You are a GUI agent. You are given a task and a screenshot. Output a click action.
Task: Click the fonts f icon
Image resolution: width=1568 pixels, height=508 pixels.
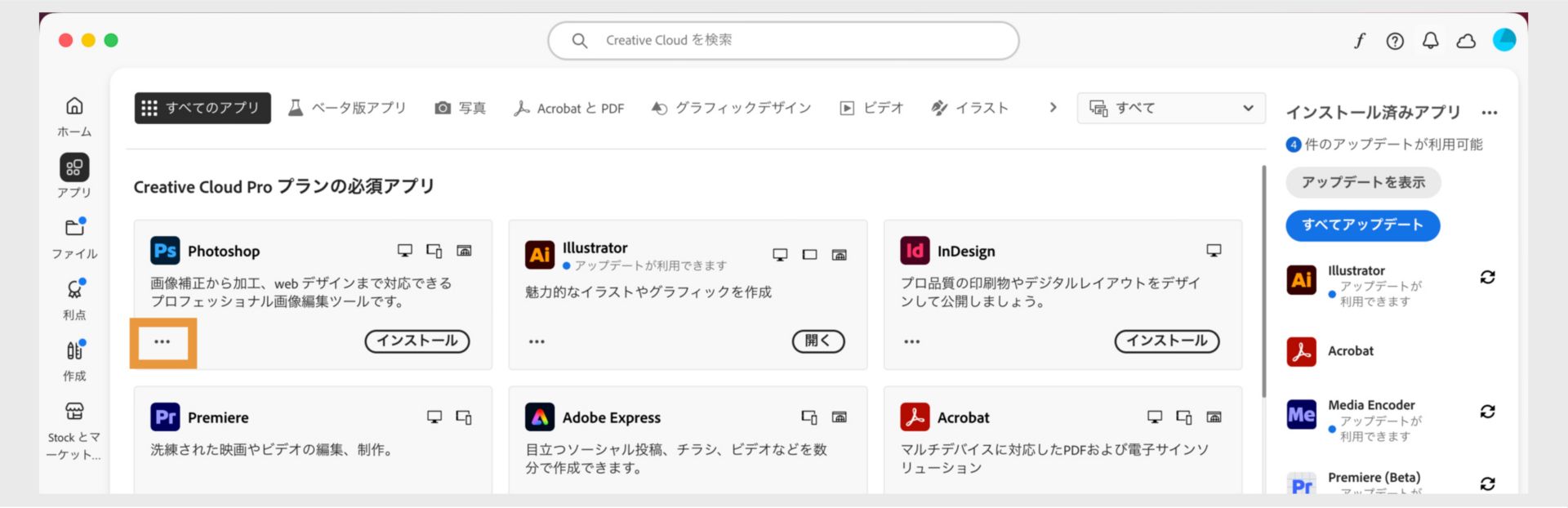click(x=1360, y=41)
